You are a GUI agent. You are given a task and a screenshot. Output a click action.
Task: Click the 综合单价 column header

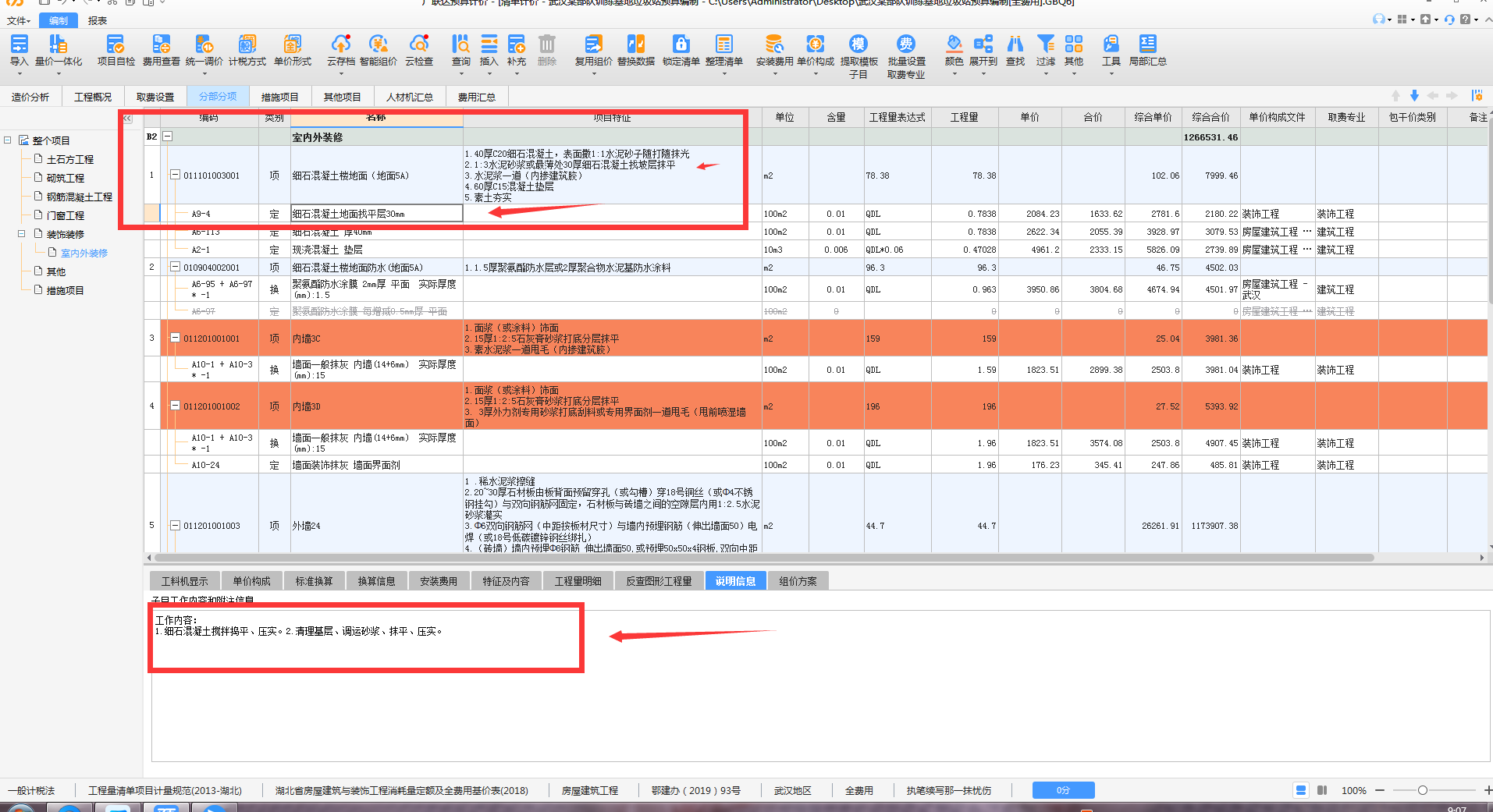point(1153,118)
